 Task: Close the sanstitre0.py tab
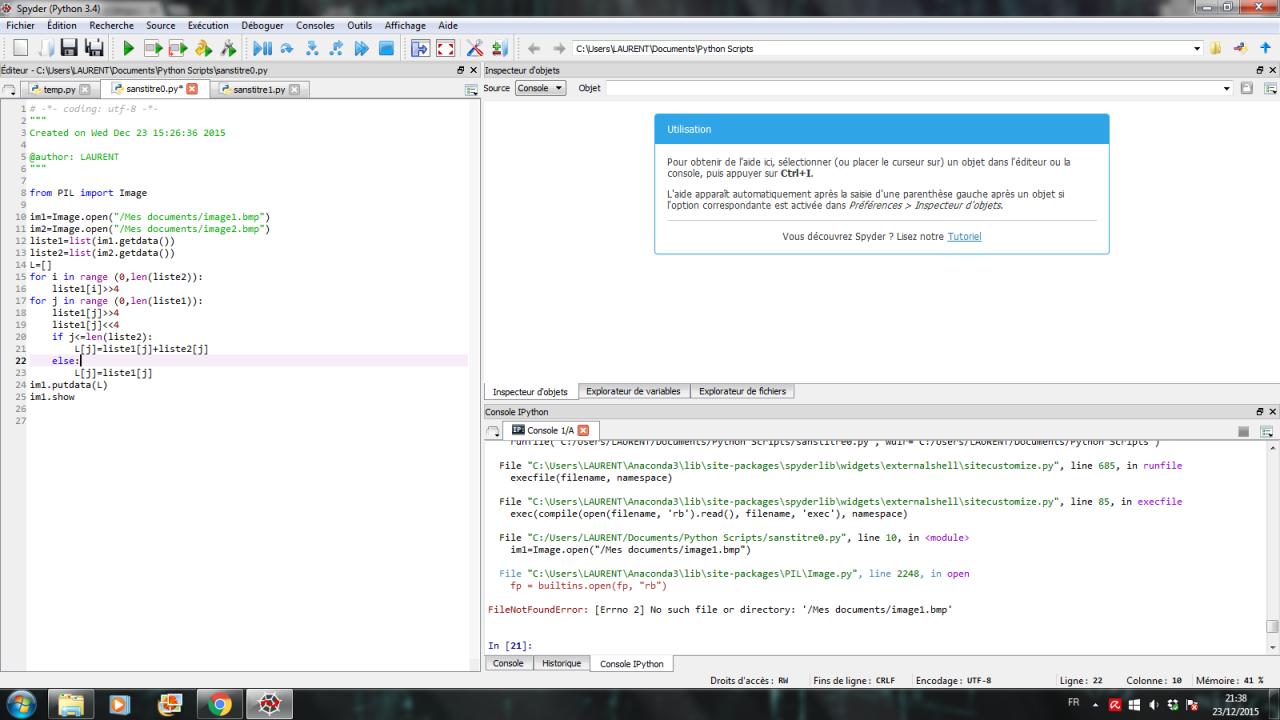click(x=192, y=89)
